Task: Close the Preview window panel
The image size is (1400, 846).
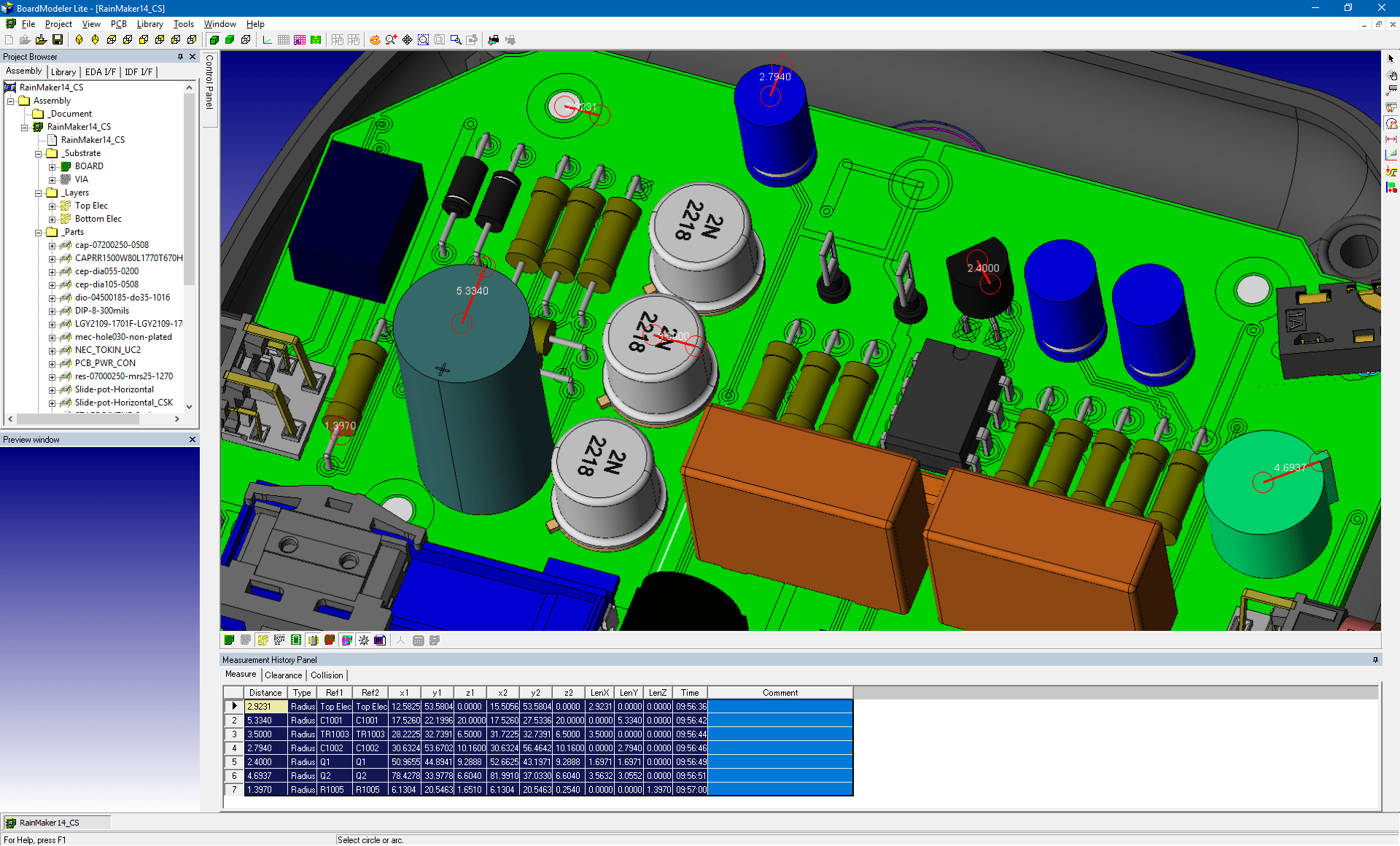Action: [192, 439]
